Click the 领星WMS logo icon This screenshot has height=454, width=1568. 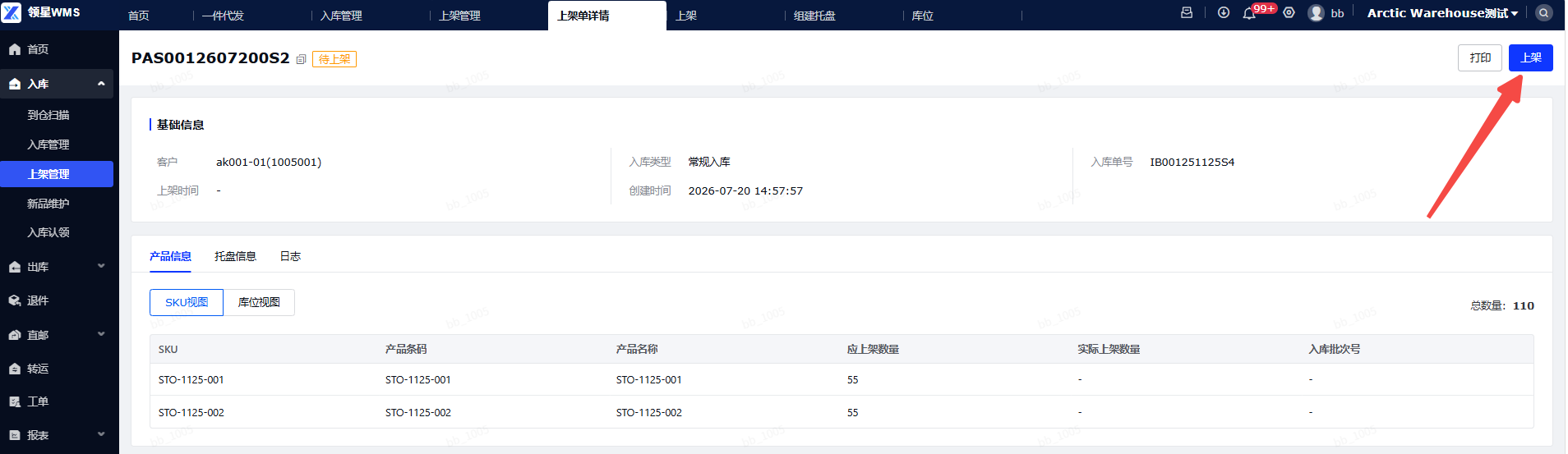pyautogui.click(x=12, y=12)
